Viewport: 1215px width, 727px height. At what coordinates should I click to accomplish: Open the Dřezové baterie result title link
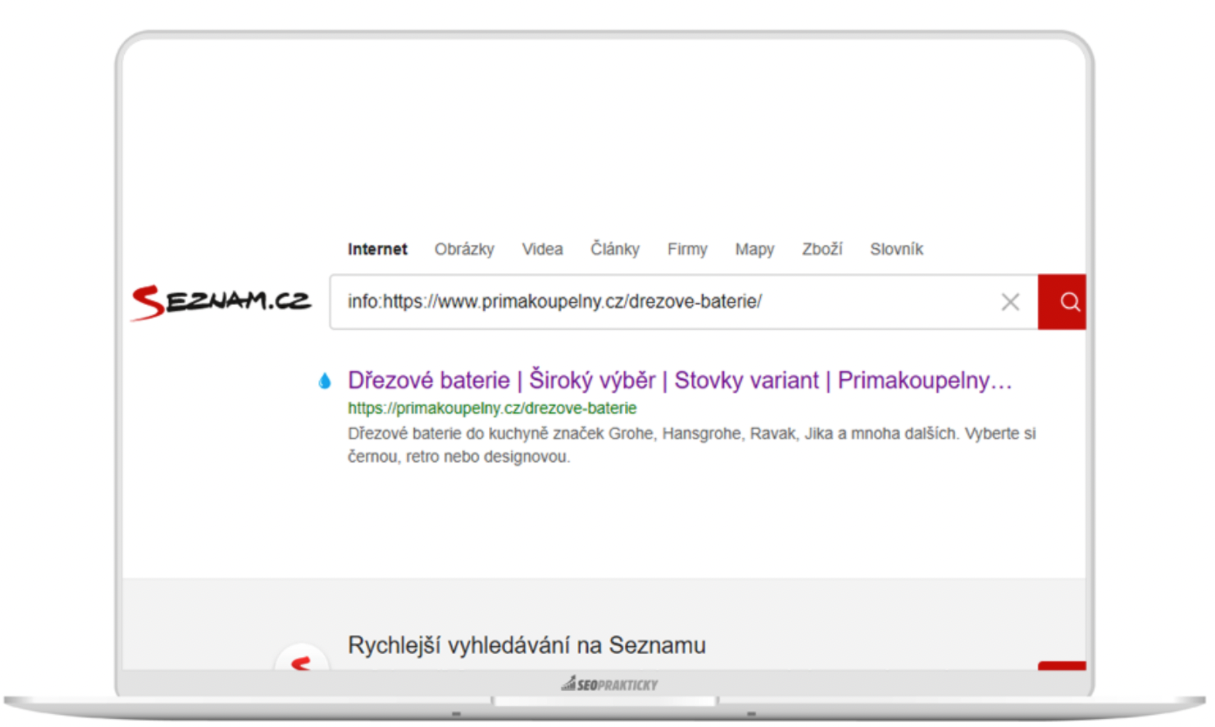click(680, 381)
